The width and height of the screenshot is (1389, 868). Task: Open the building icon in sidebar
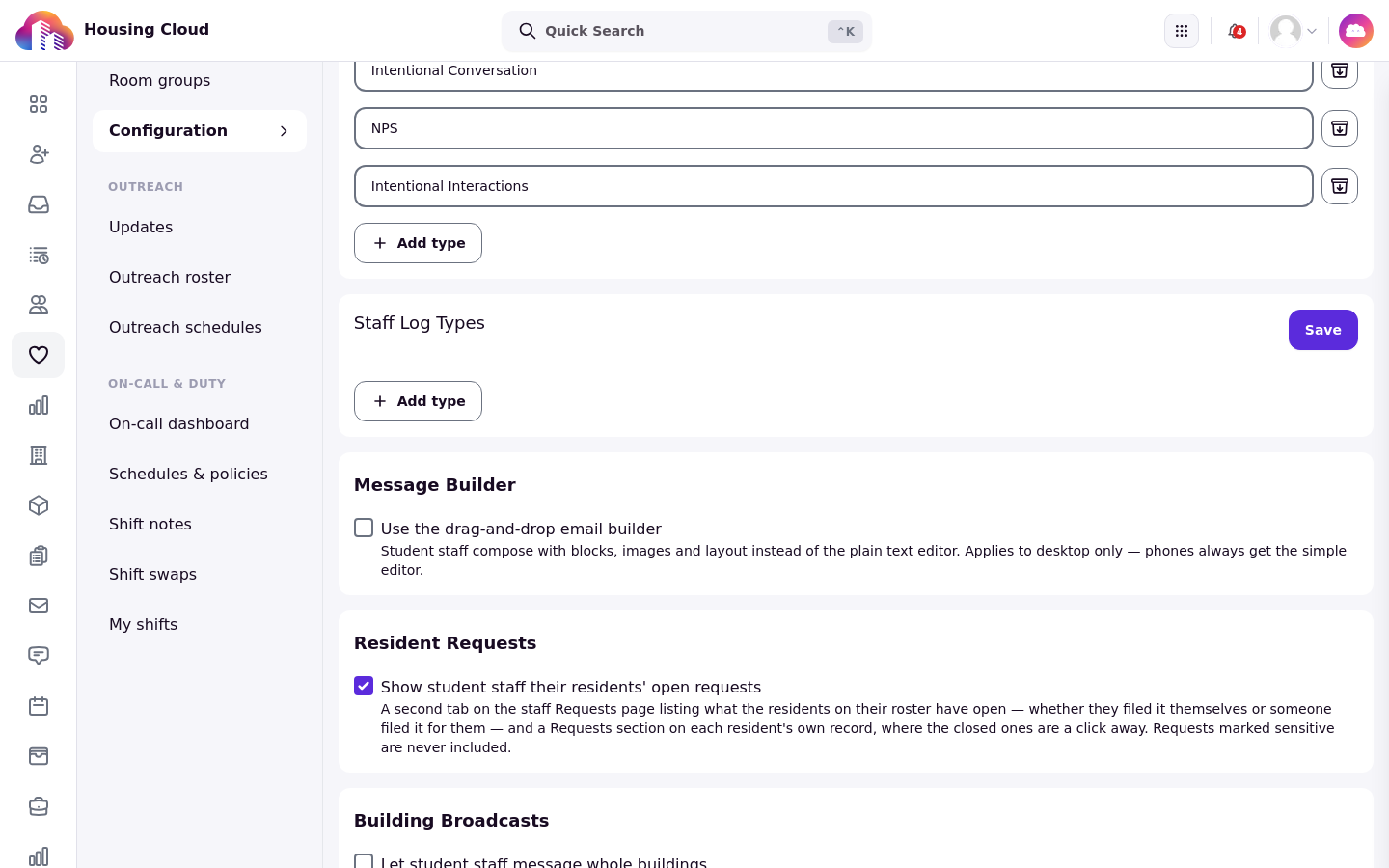(39, 455)
